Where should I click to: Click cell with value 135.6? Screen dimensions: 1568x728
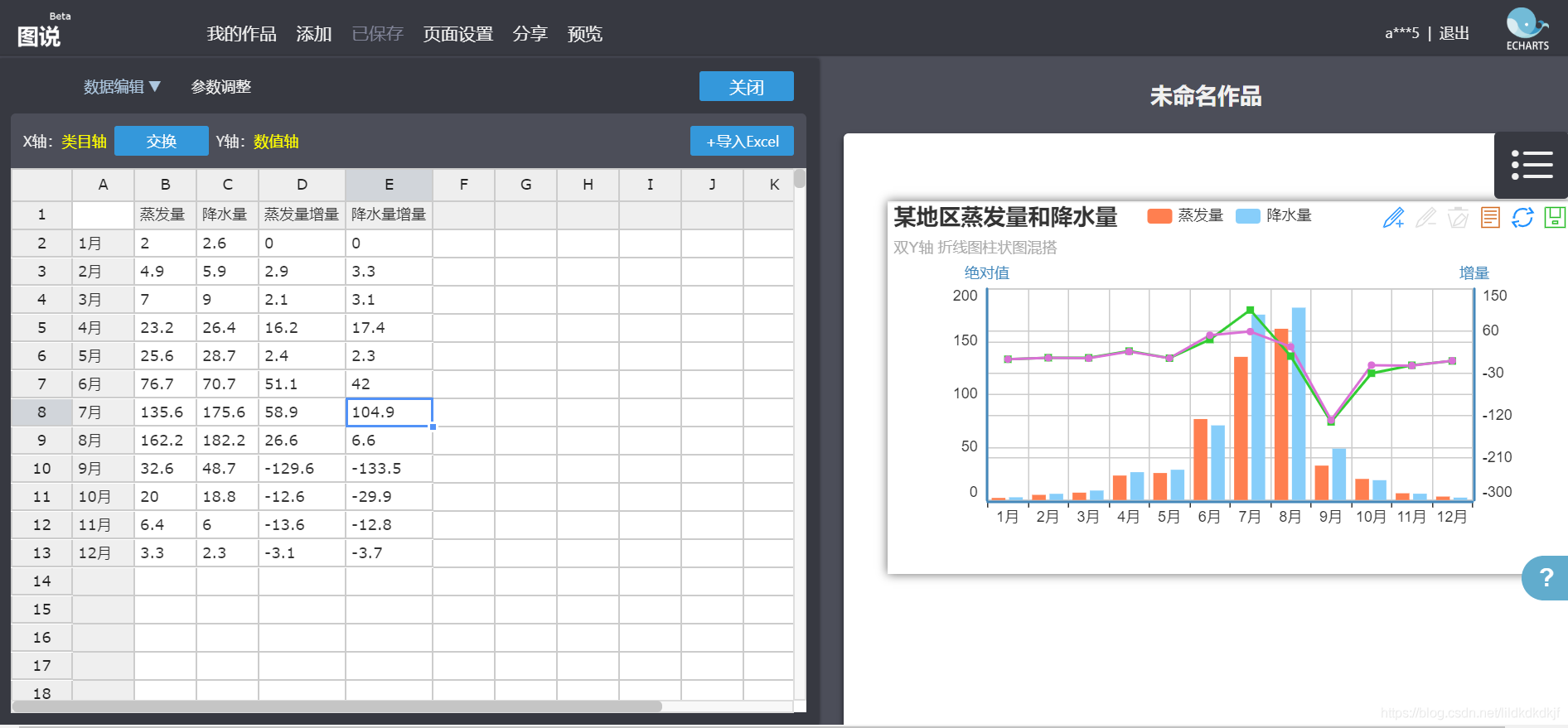166,412
